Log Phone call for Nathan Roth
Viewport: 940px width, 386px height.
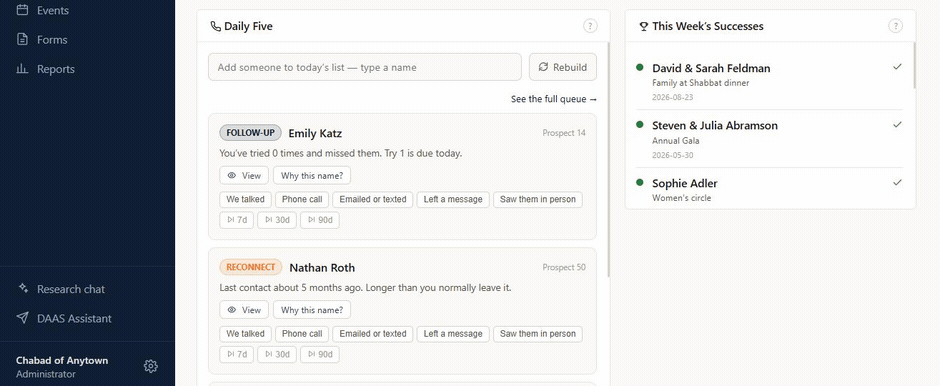[x=302, y=334]
